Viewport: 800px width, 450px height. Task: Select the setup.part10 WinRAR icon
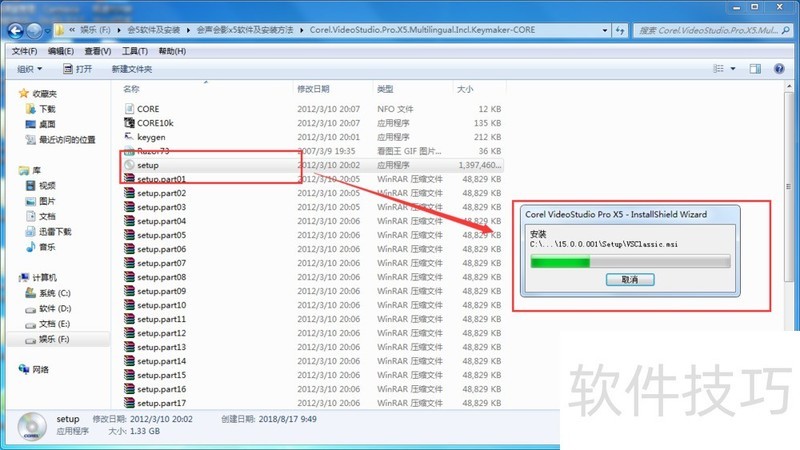[129, 305]
